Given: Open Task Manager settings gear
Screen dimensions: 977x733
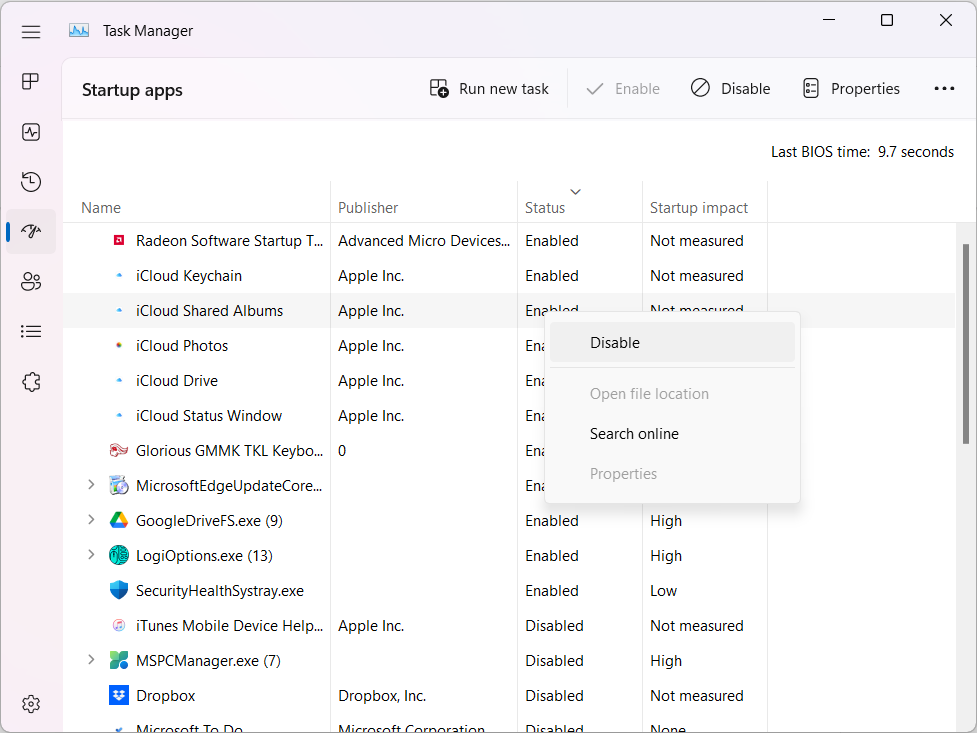Looking at the screenshot, I should (x=31, y=704).
